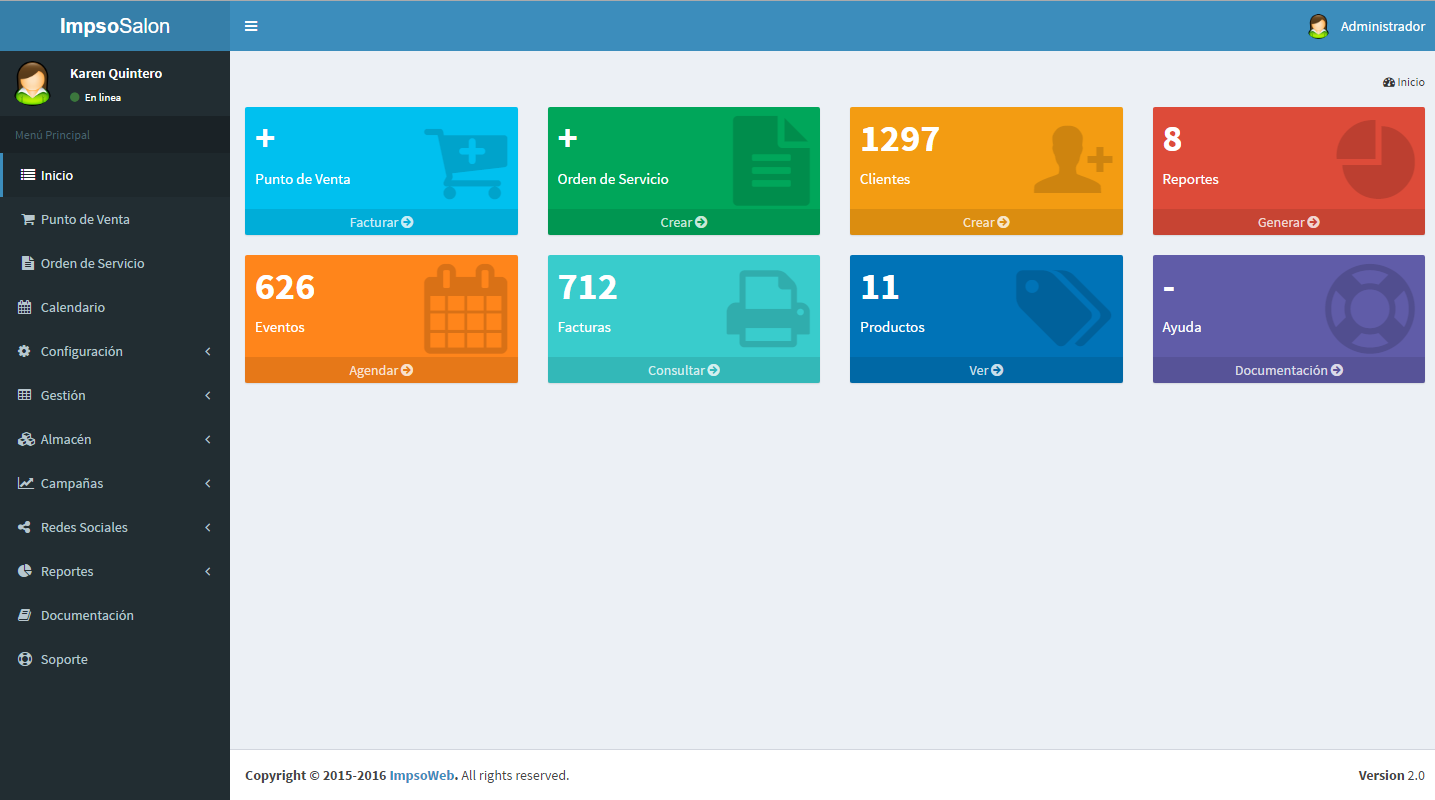Click the shopping cart icon on Punto de Venta card
Viewport: 1435px width, 800px height.
(465, 162)
